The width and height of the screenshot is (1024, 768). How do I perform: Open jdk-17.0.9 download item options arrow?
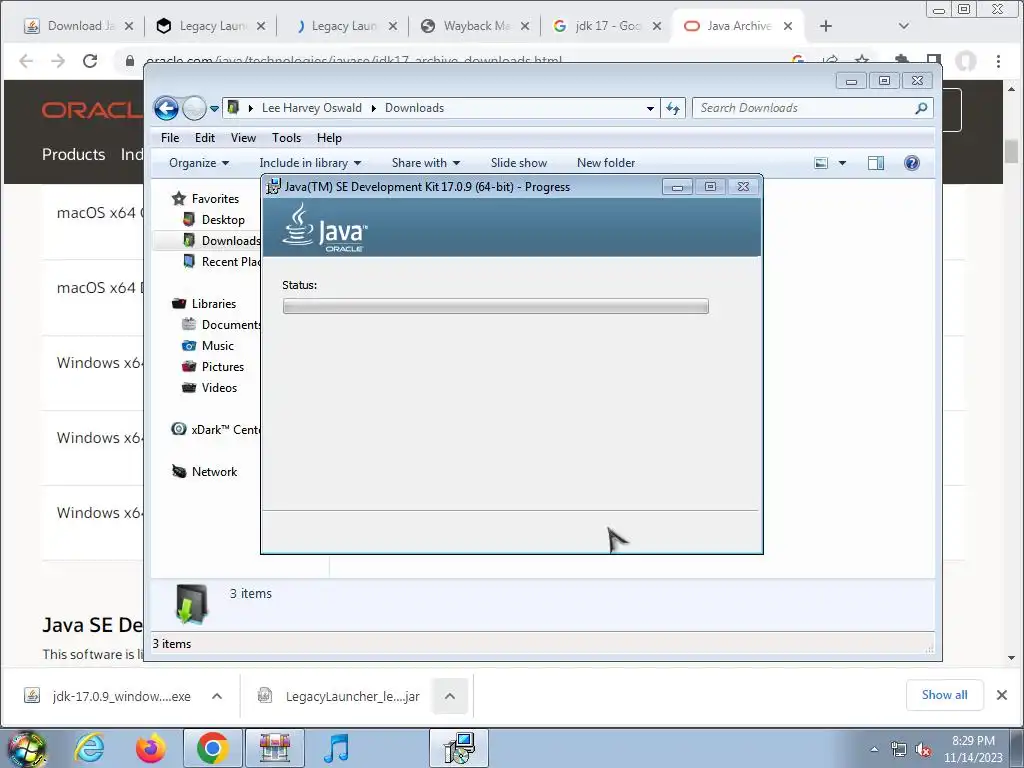217,696
